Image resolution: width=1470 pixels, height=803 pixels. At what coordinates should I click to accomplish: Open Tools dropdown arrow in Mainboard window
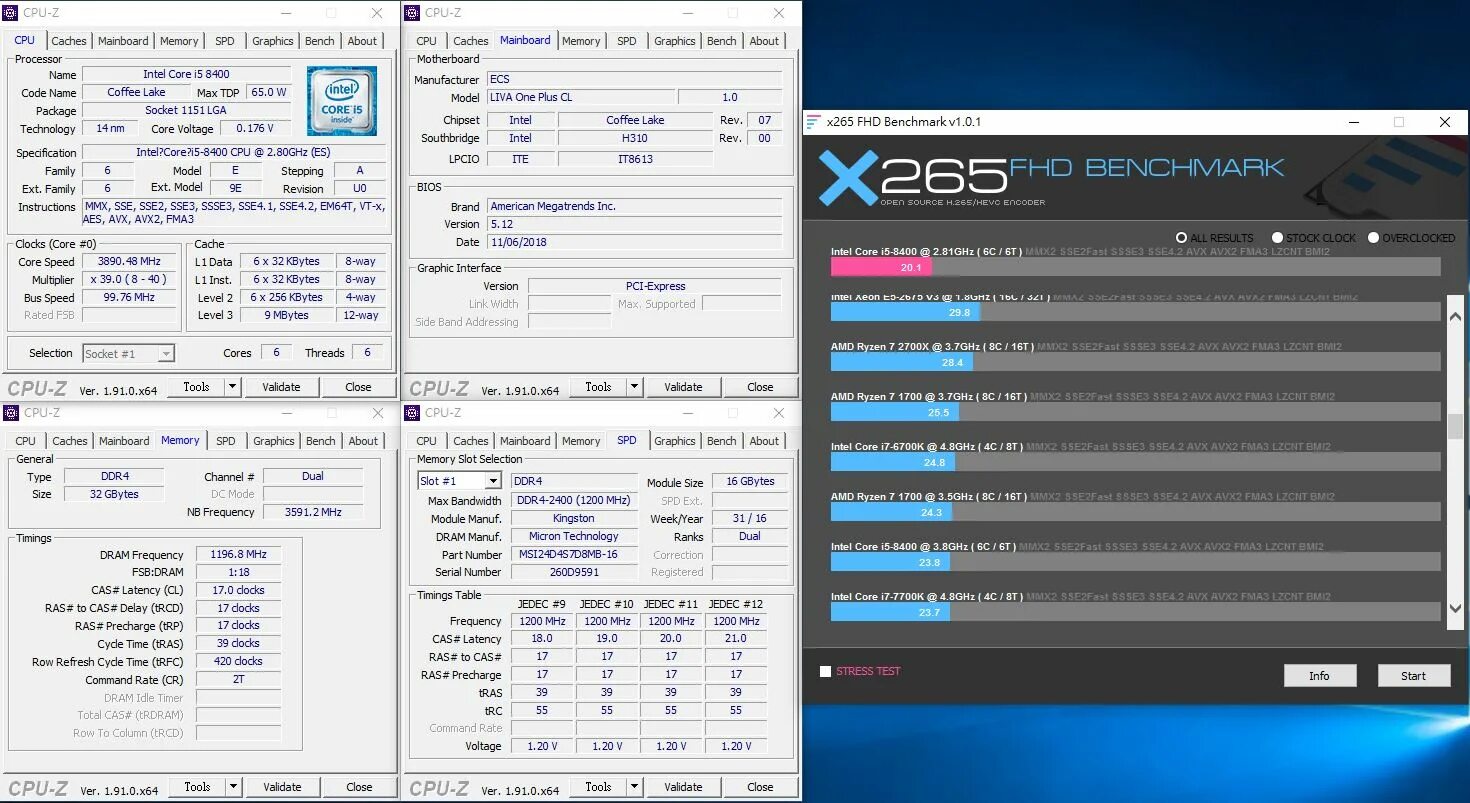634,387
